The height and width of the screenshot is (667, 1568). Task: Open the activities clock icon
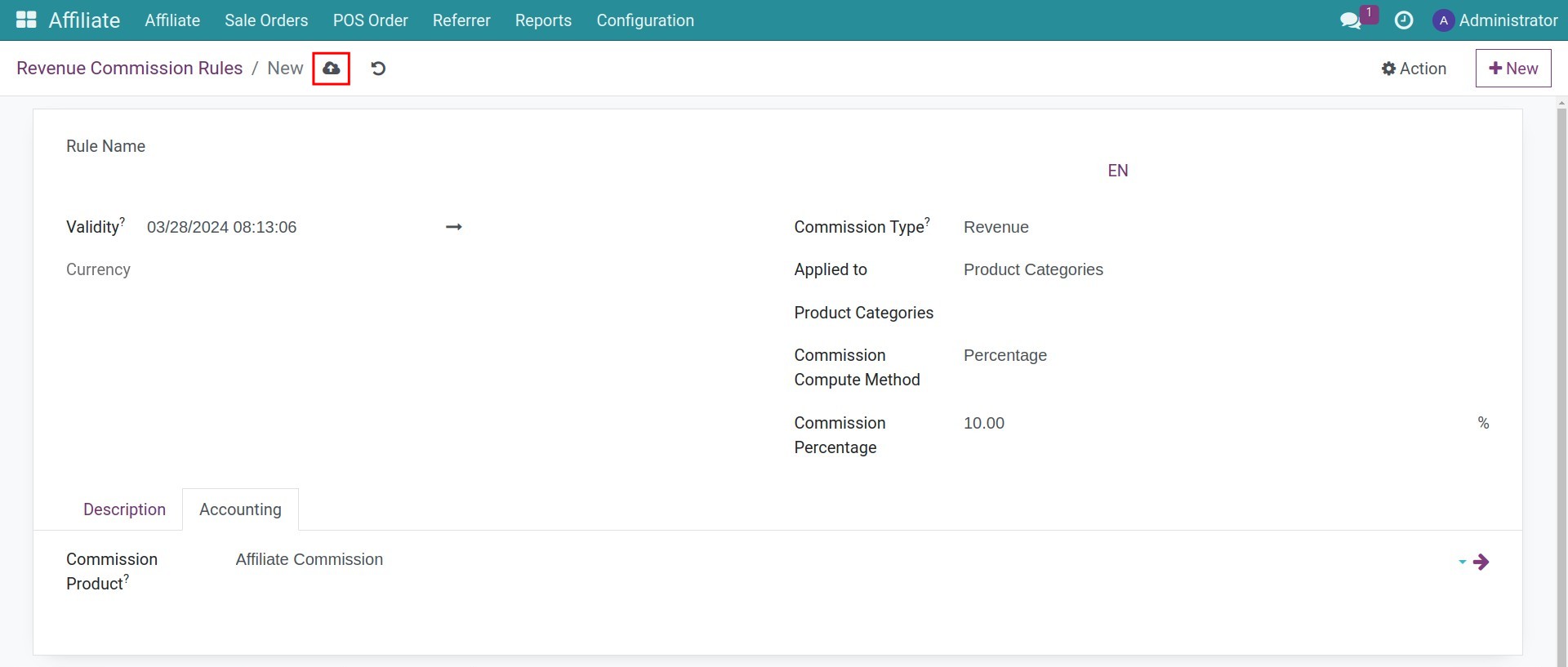point(1404,20)
